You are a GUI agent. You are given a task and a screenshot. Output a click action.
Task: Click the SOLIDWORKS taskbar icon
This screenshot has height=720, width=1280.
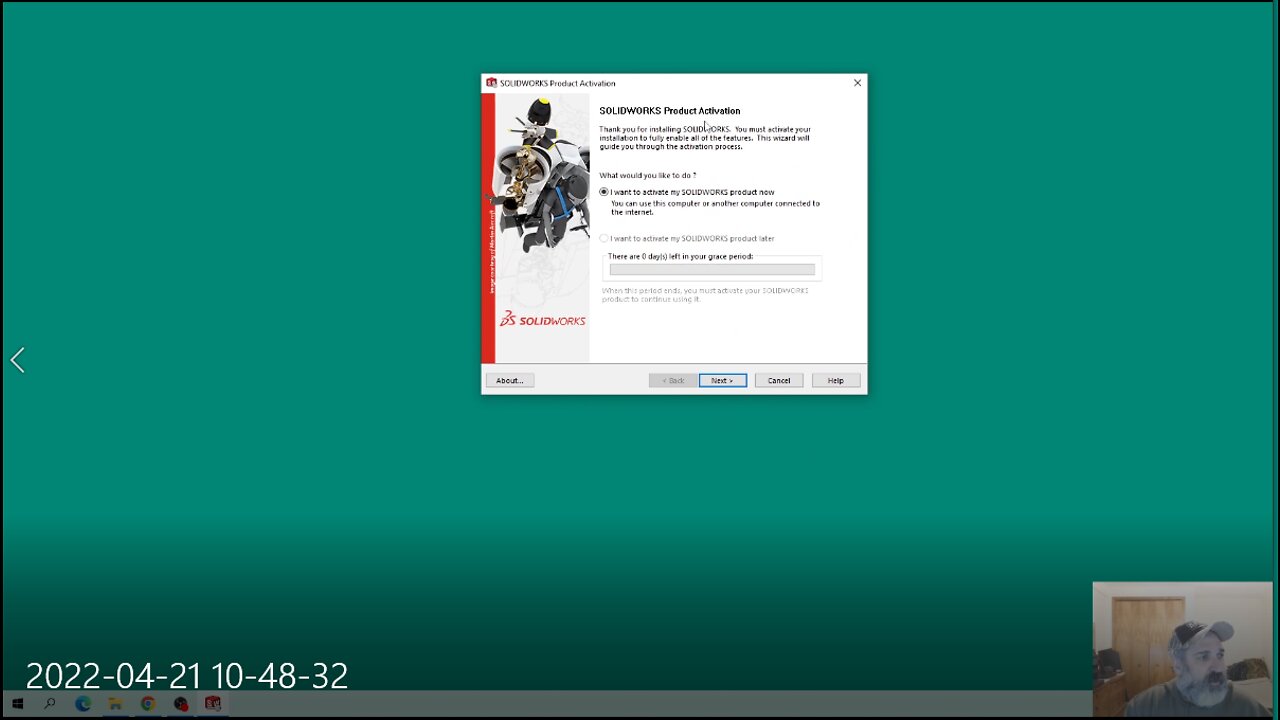(213, 704)
